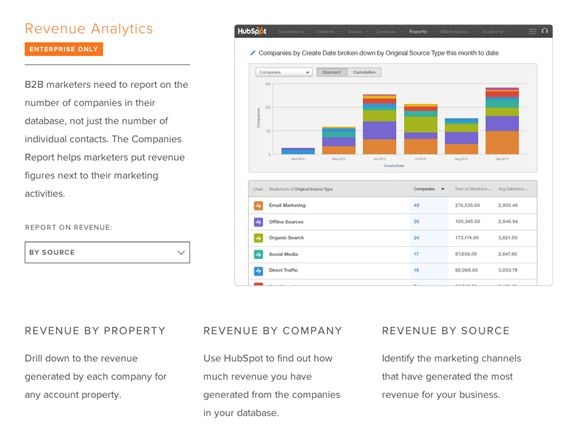This screenshot has height=443, width=580.
Task: Select the Standard chart view toggle
Action: click(332, 72)
